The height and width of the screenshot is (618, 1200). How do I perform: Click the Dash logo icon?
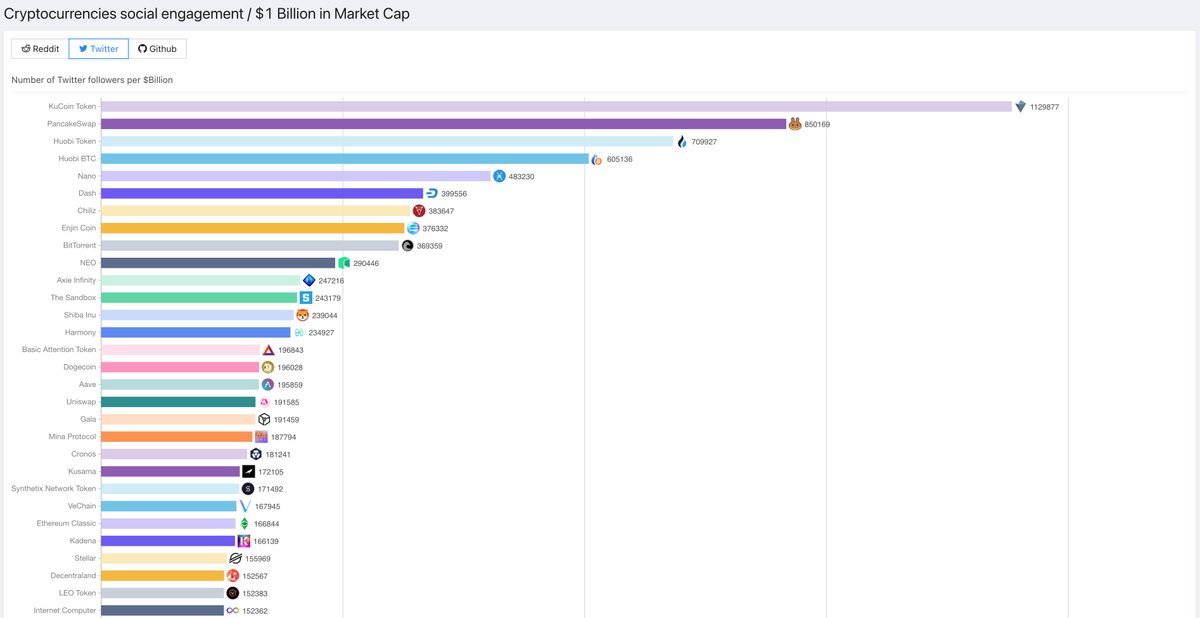pyautogui.click(x=432, y=194)
